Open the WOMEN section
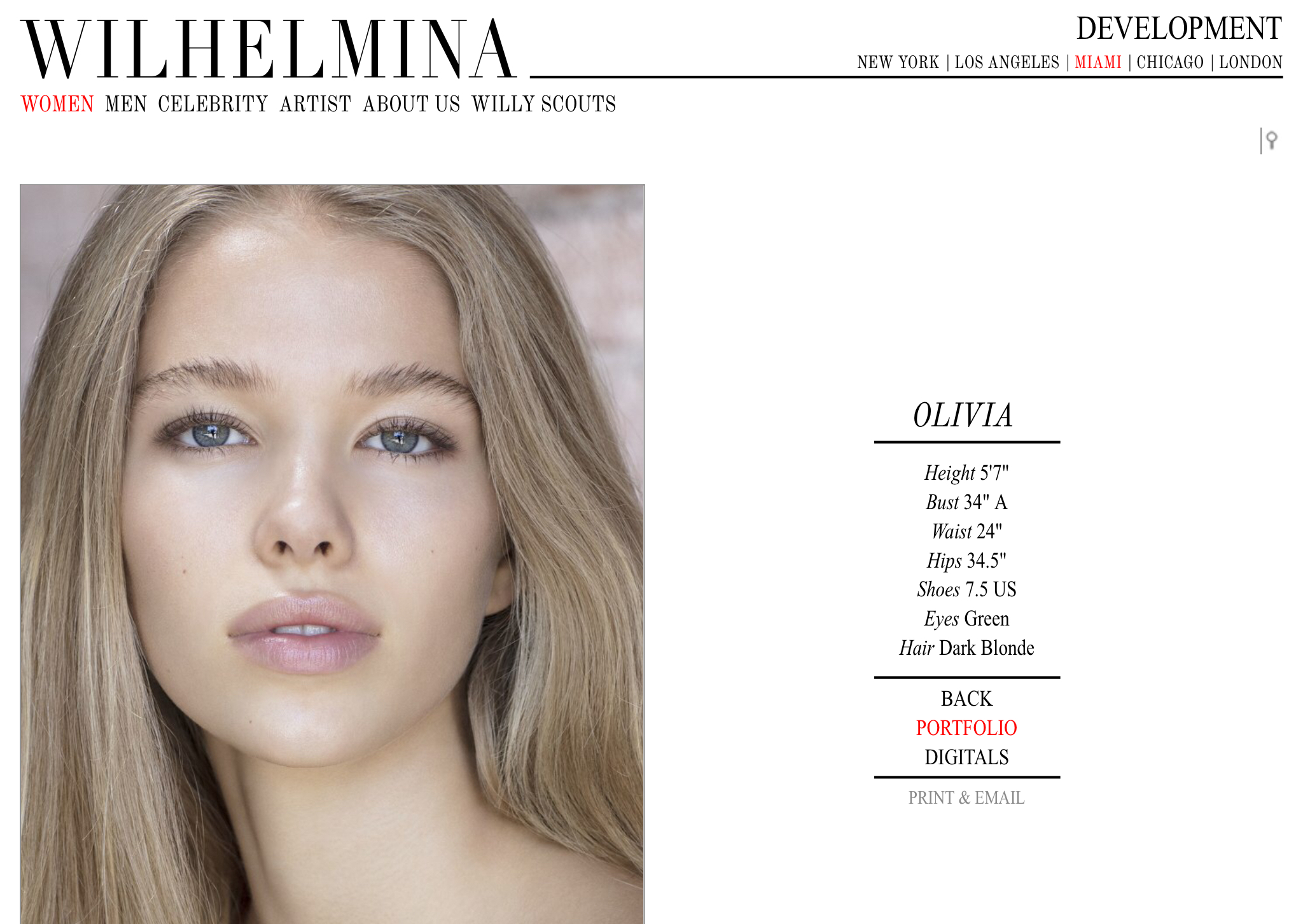 coord(57,104)
